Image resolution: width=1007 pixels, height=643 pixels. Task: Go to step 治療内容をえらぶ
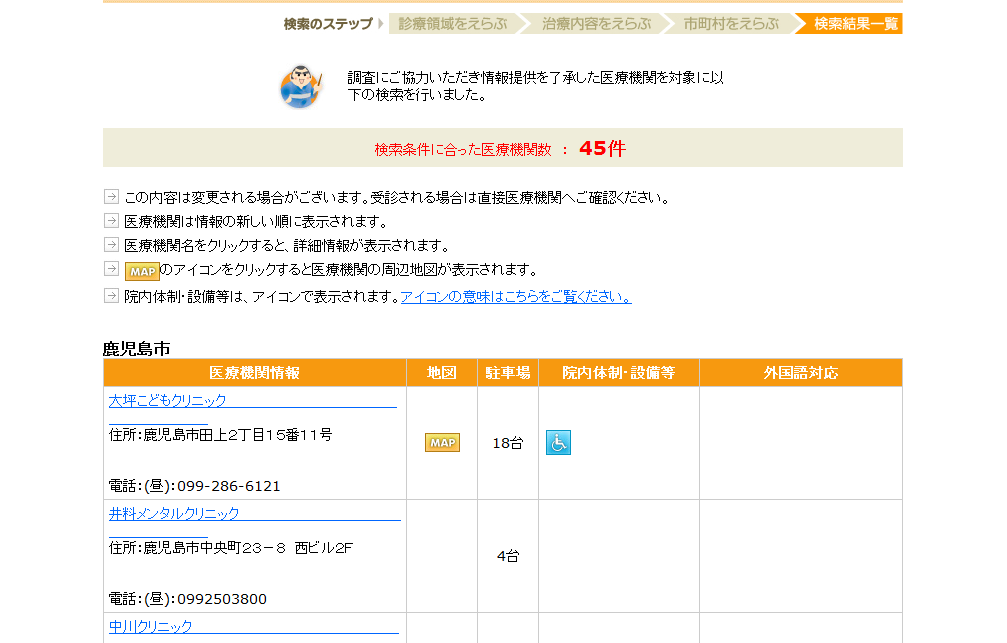coord(597,24)
